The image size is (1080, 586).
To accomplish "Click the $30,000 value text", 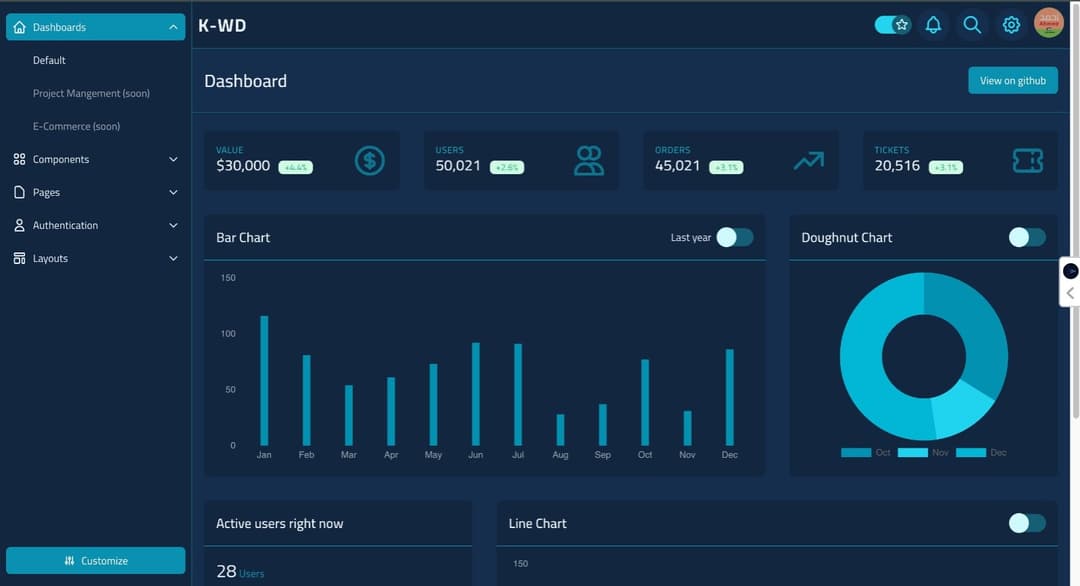I will click(x=243, y=166).
